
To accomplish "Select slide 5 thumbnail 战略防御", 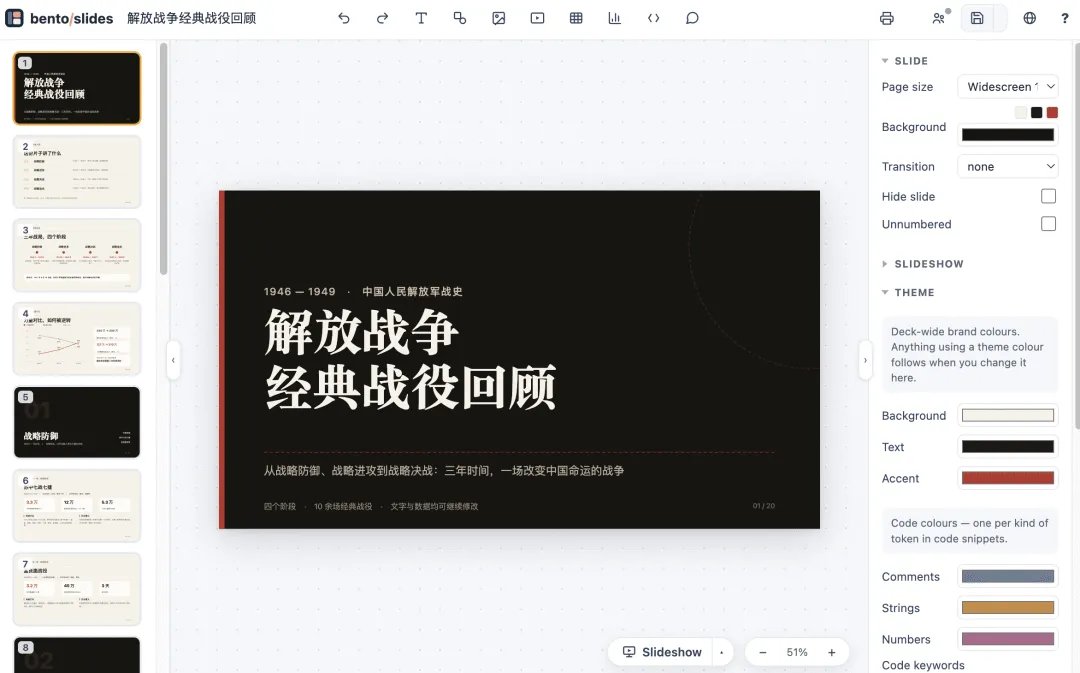I will pos(77,422).
